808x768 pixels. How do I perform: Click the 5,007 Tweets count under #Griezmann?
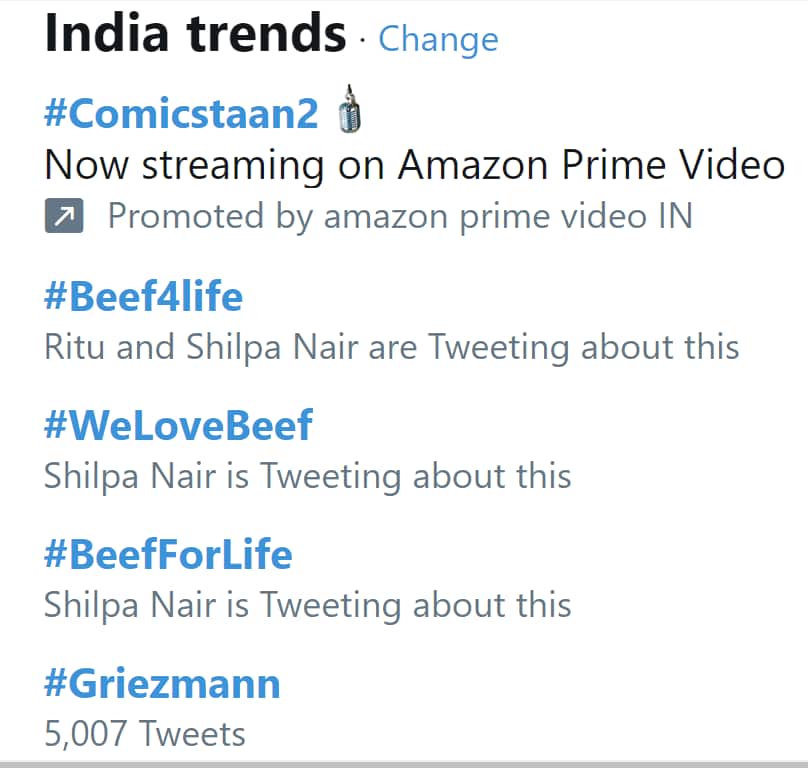tap(143, 733)
